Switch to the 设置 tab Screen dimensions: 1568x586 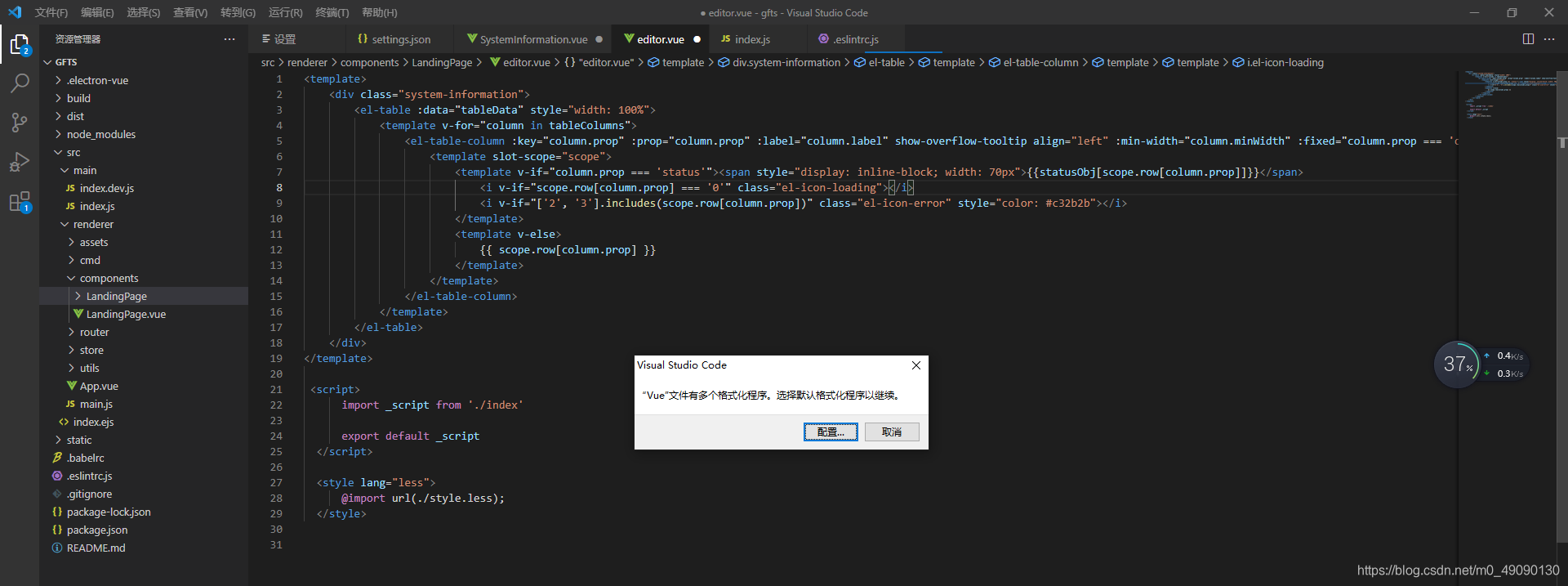297,39
